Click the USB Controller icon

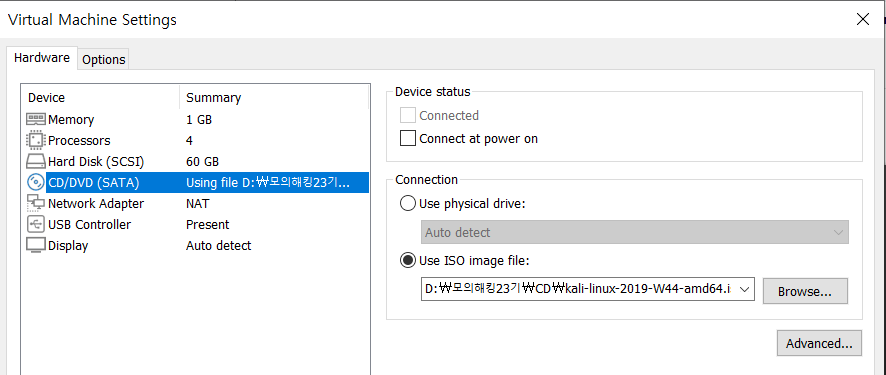tap(36, 224)
